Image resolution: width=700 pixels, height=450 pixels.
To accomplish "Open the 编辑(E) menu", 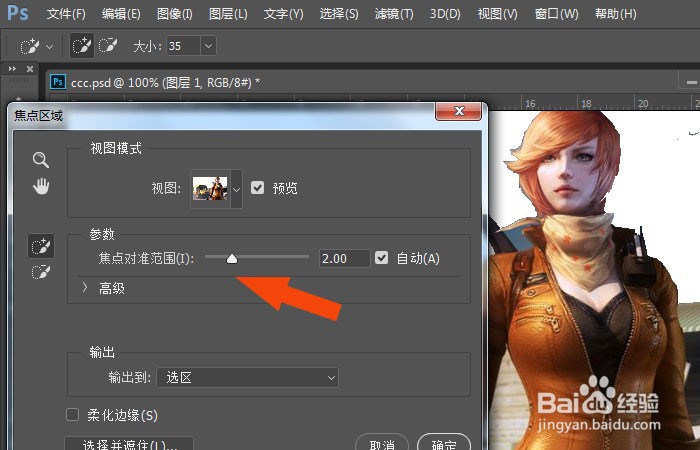I will tap(121, 14).
